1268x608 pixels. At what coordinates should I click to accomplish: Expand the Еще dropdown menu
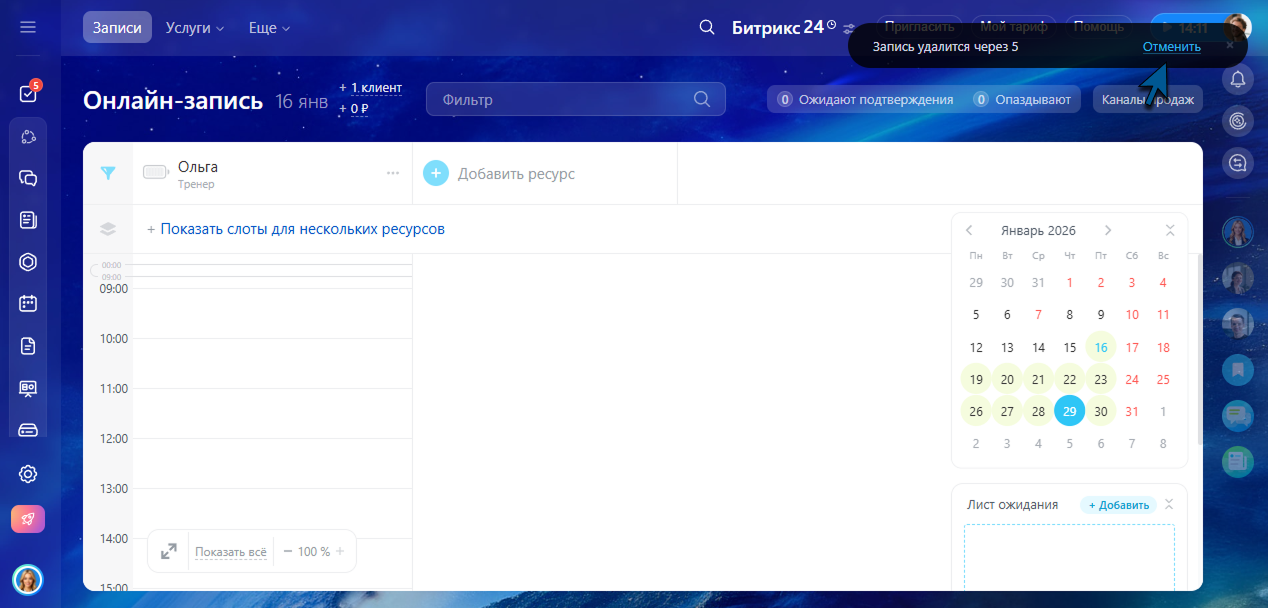click(269, 28)
